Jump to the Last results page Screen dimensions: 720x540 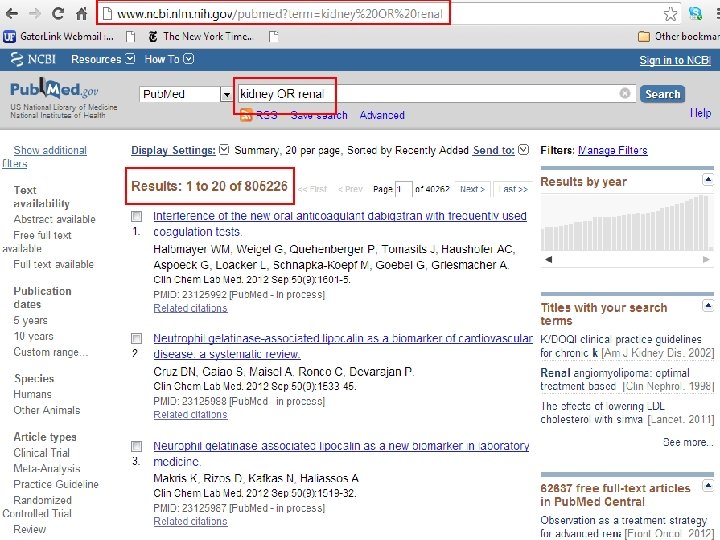513,189
